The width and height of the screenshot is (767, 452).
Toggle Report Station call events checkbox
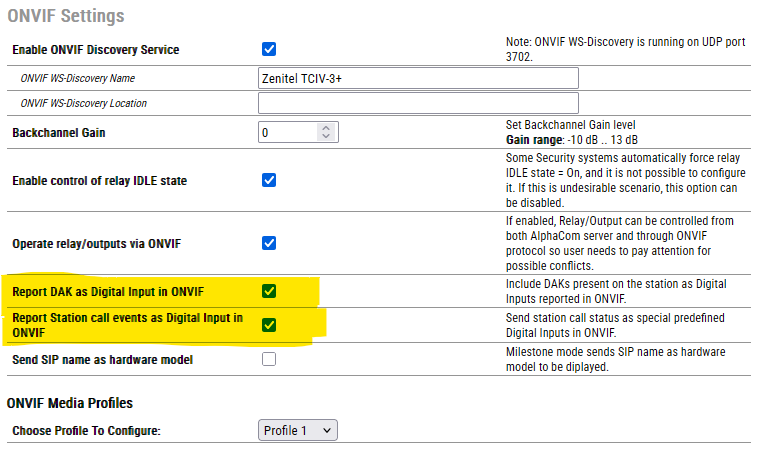click(x=268, y=325)
